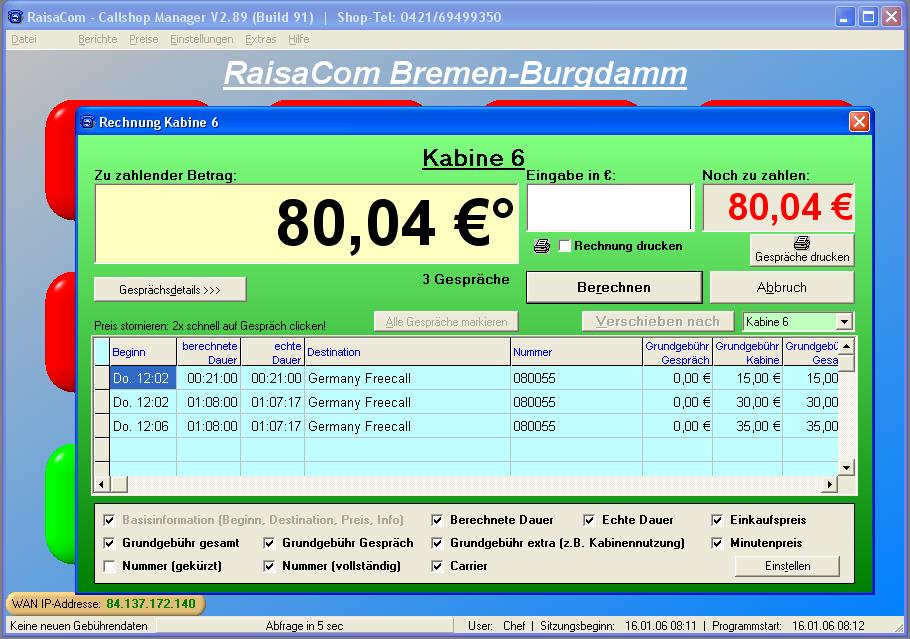Click the Grundgebühr Gespräch column header
The width and height of the screenshot is (910, 639).
(677, 352)
